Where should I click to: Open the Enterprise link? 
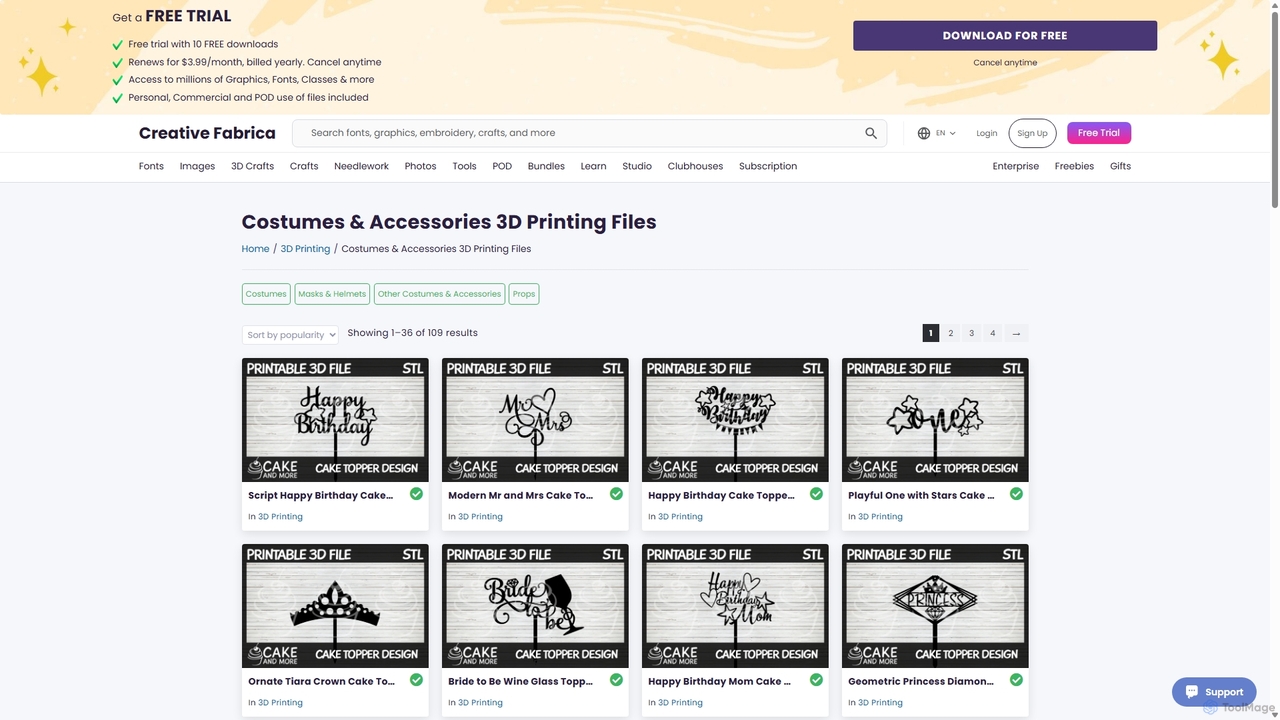pyautogui.click(x=1015, y=166)
